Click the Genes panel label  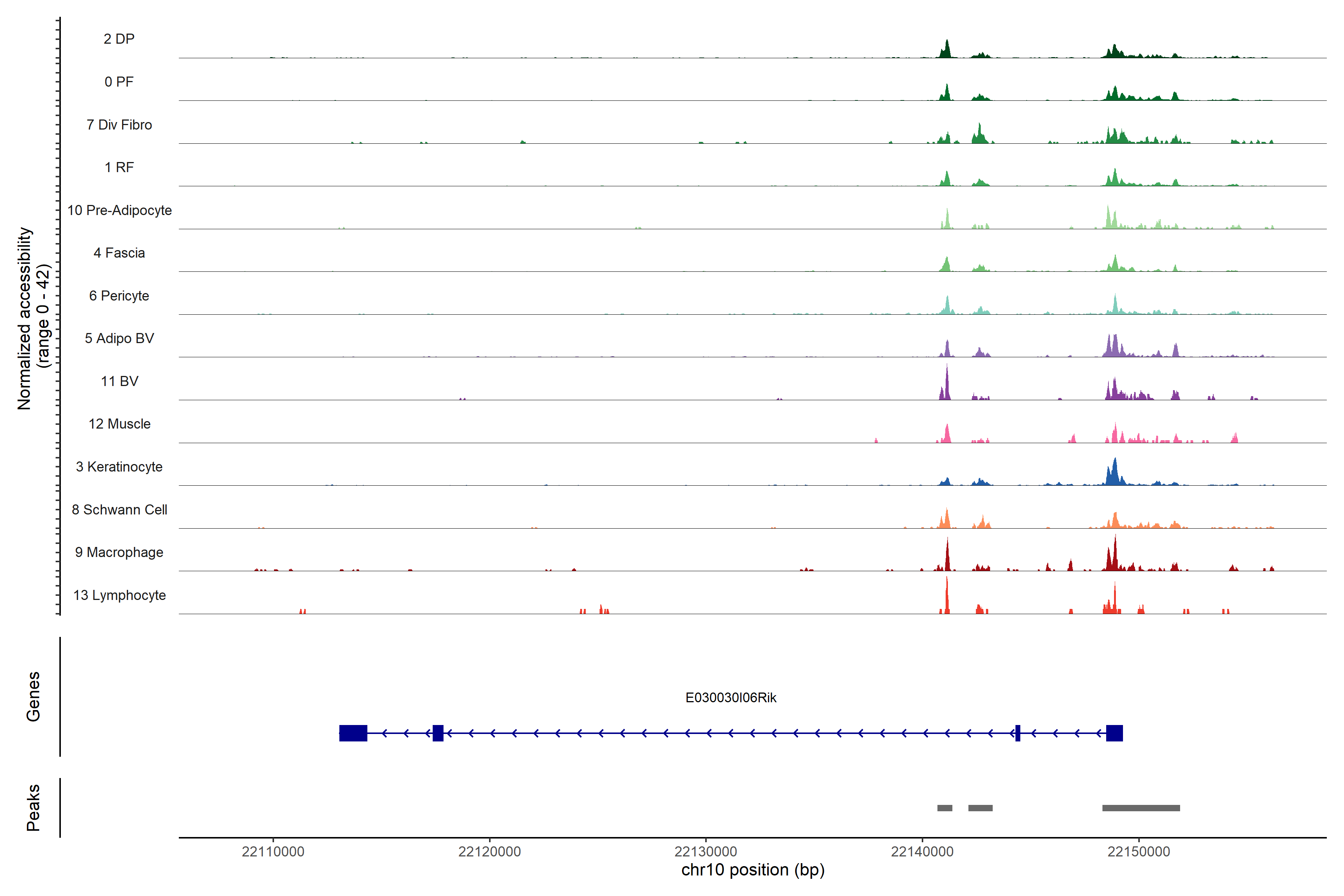coord(33,696)
